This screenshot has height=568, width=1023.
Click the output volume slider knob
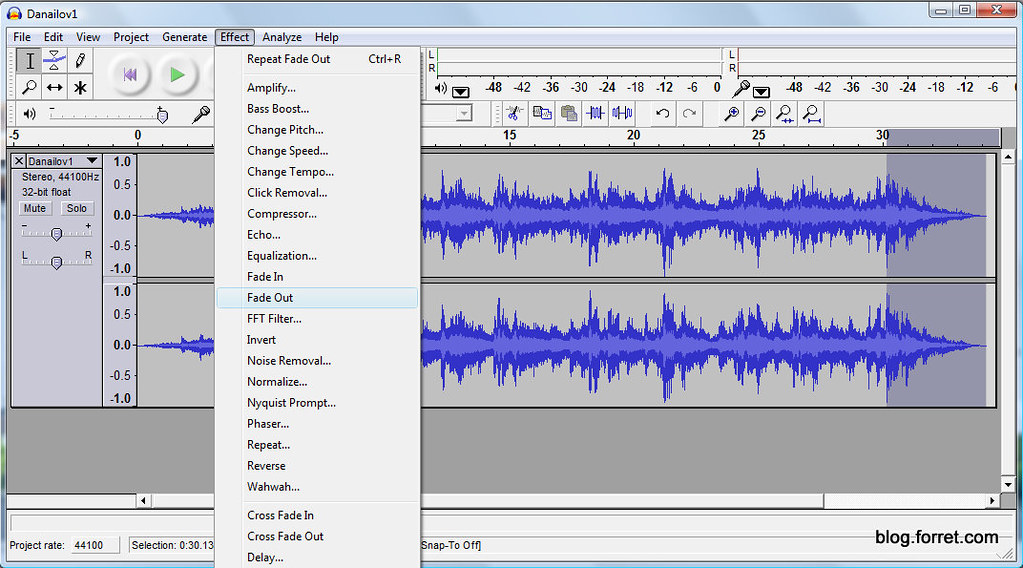pos(162,115)
